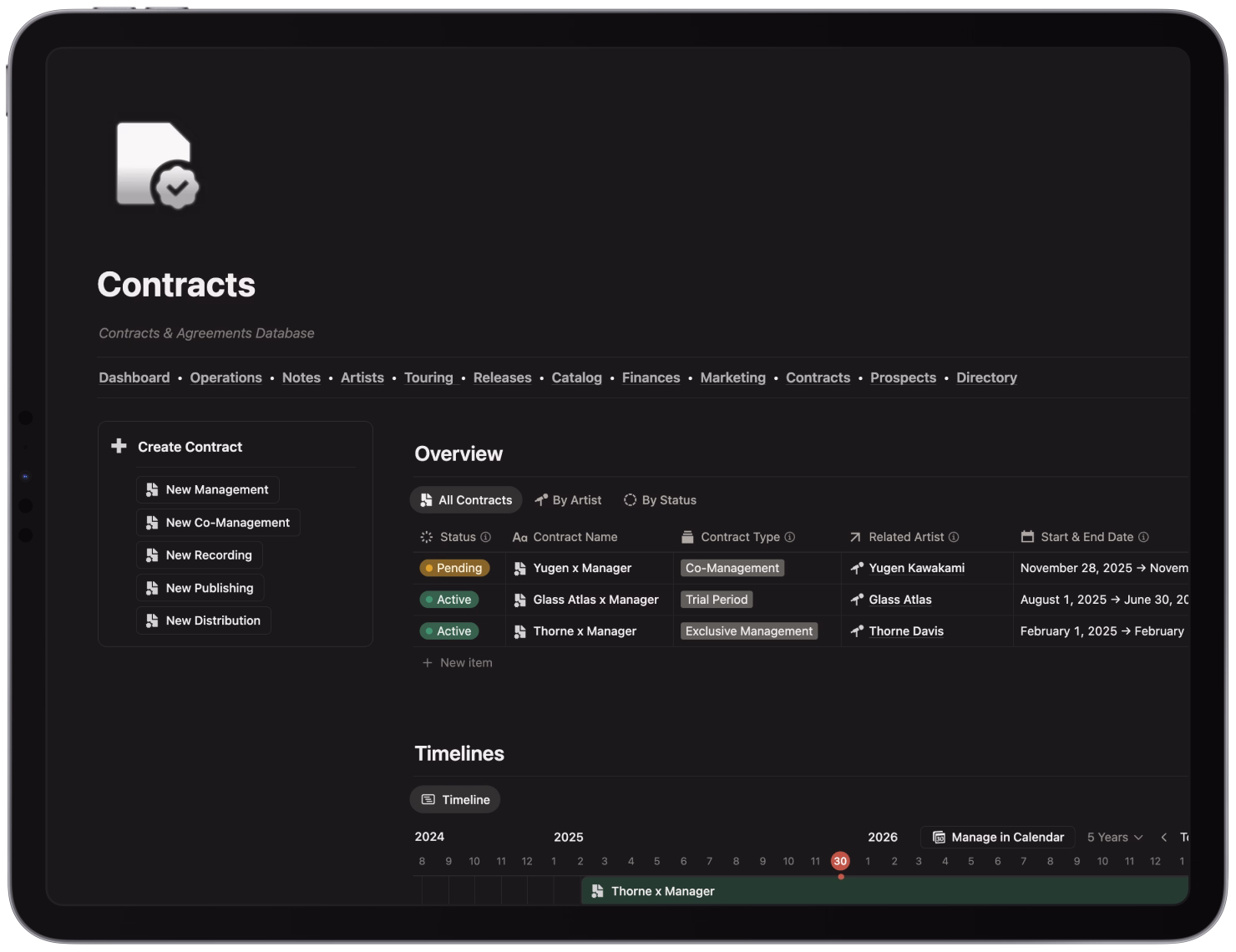Screen dimensions: 1236x952
Task: Go to previous timeline period arrow
Action: point(1163,837)
